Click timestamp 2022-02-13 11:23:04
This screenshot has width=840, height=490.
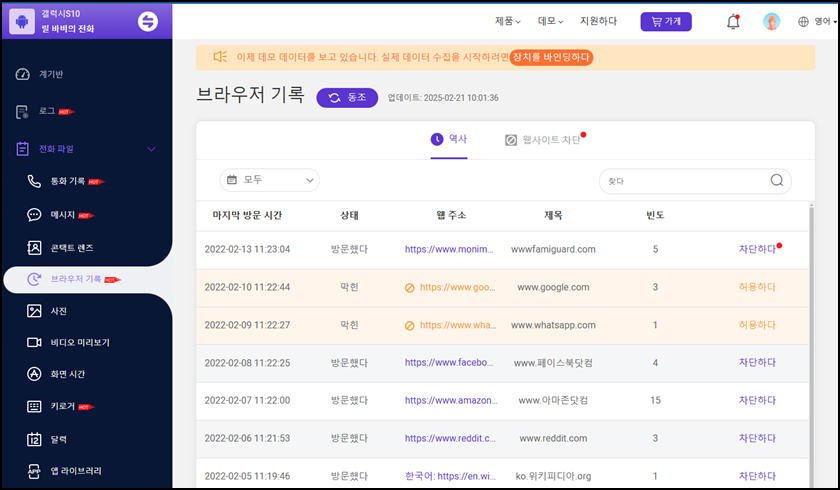point(247,249)
